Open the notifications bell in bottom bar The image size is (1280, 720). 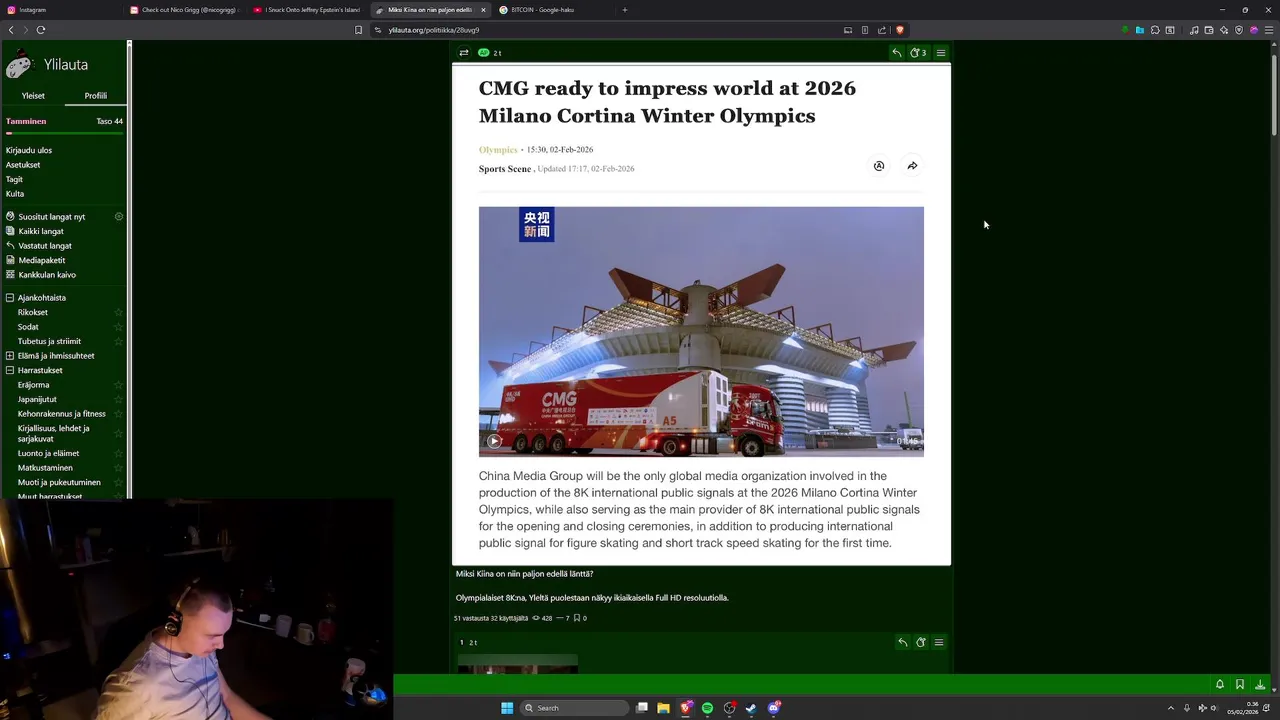1220,685
